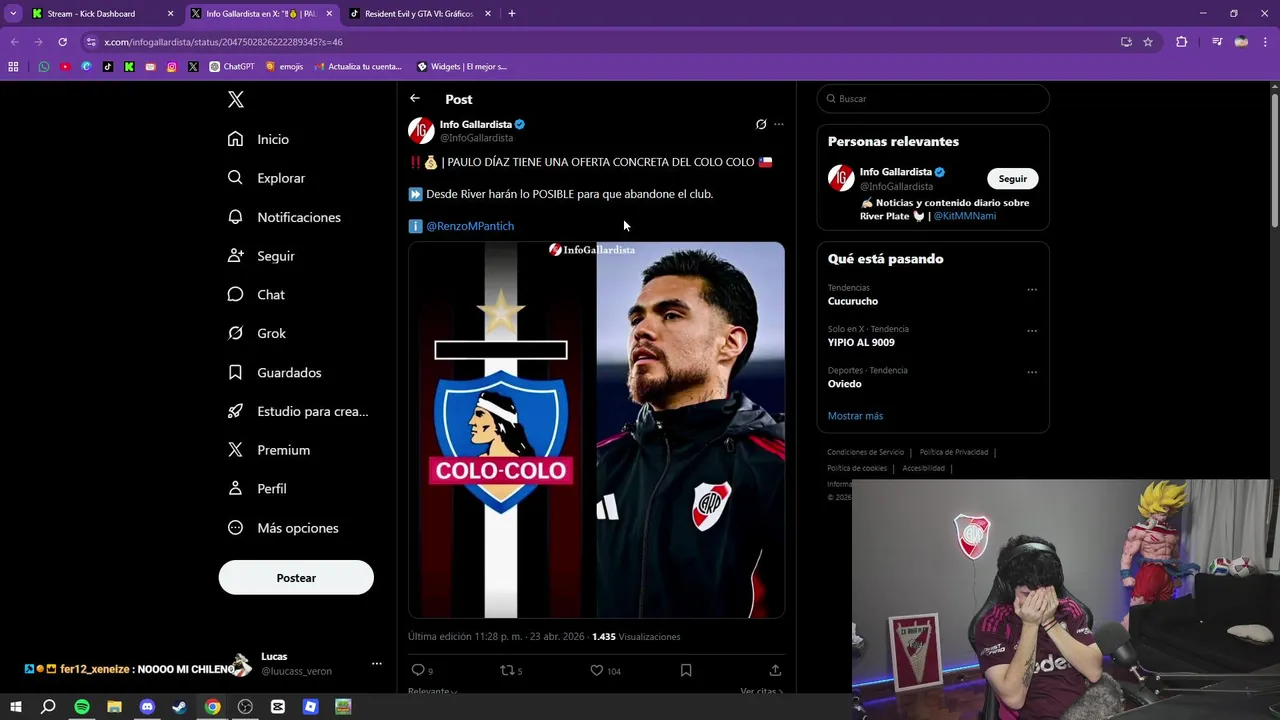Image resolution: width=1280 pixels, height=720 pixels.
Task: Switch to Stream - Kick Dashboard tab
Action: pyautogui.click(x=102, y=14)
